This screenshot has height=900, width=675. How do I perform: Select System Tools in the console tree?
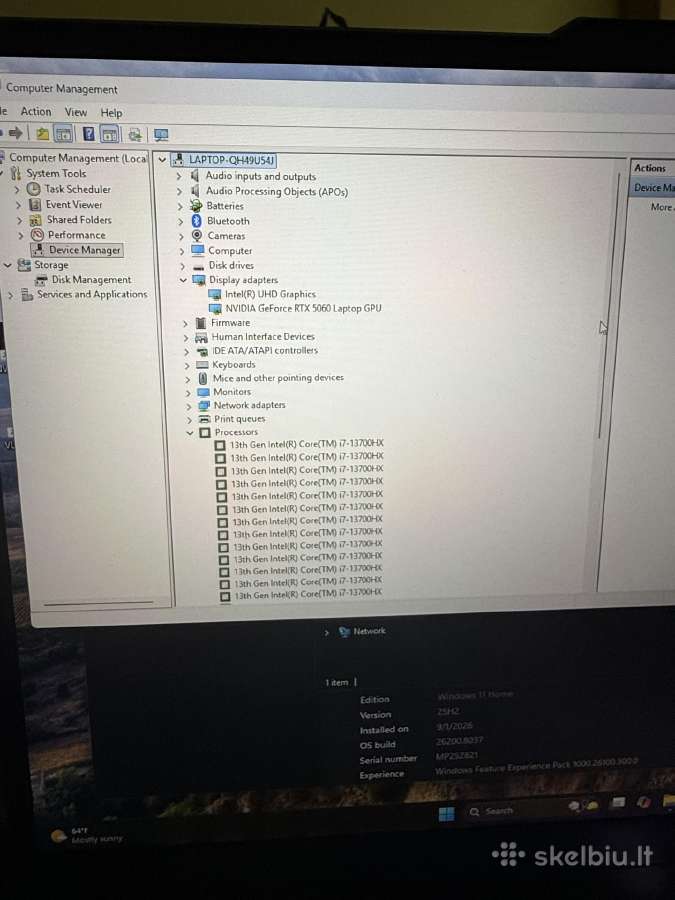(x=56, y=173)
